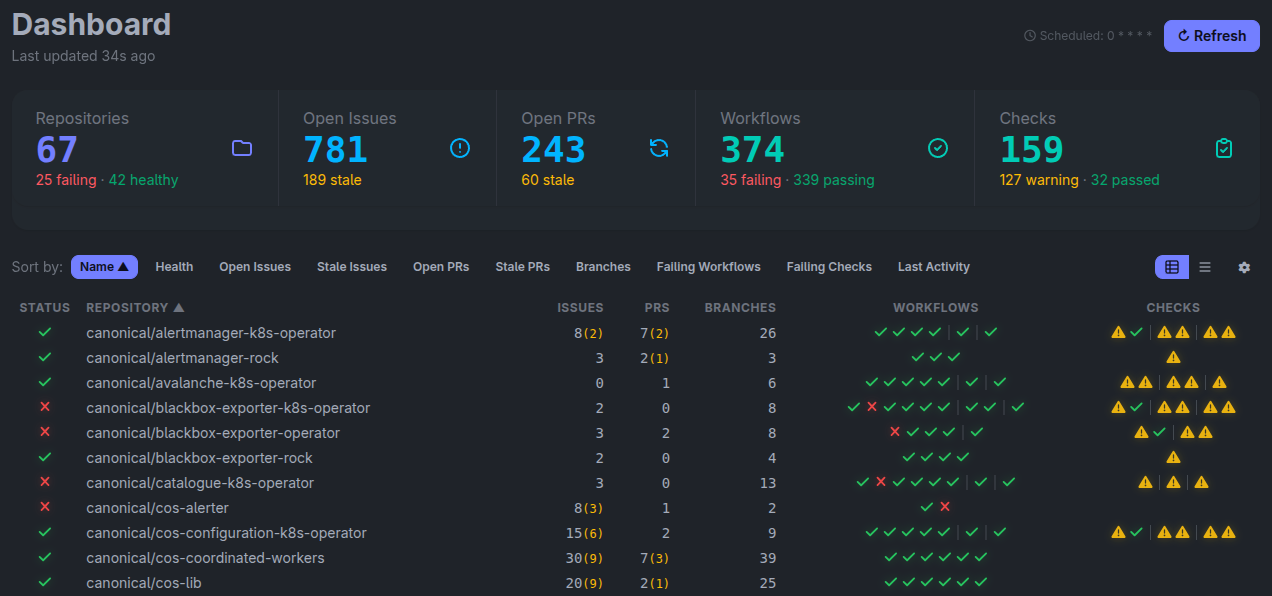The image size is (1272, 596).
Task: Toggle the Name sort order
Action: click(x=104, y=267)
